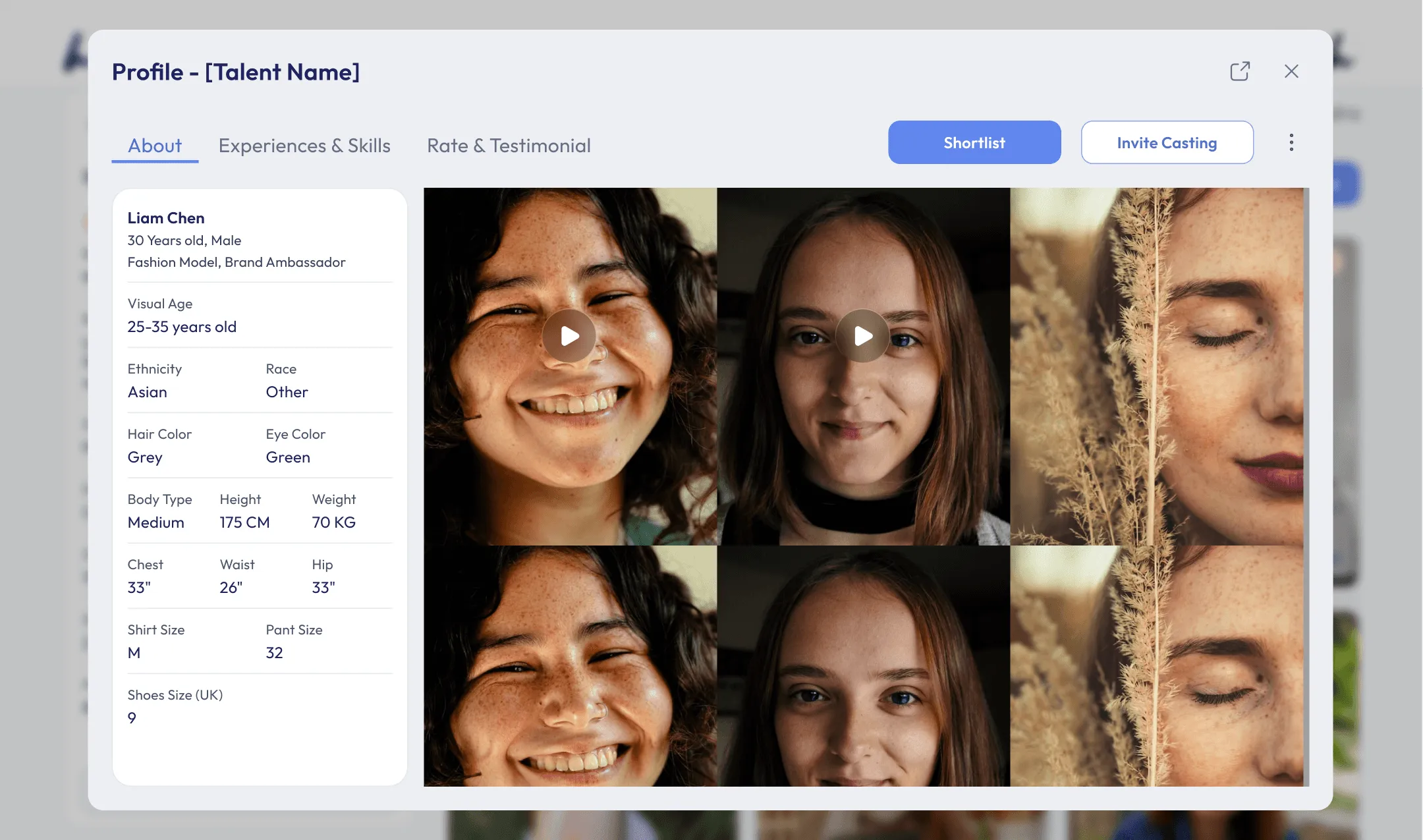
Task: Click the Profile - [Talent Name] title
Action: point(236,72)
